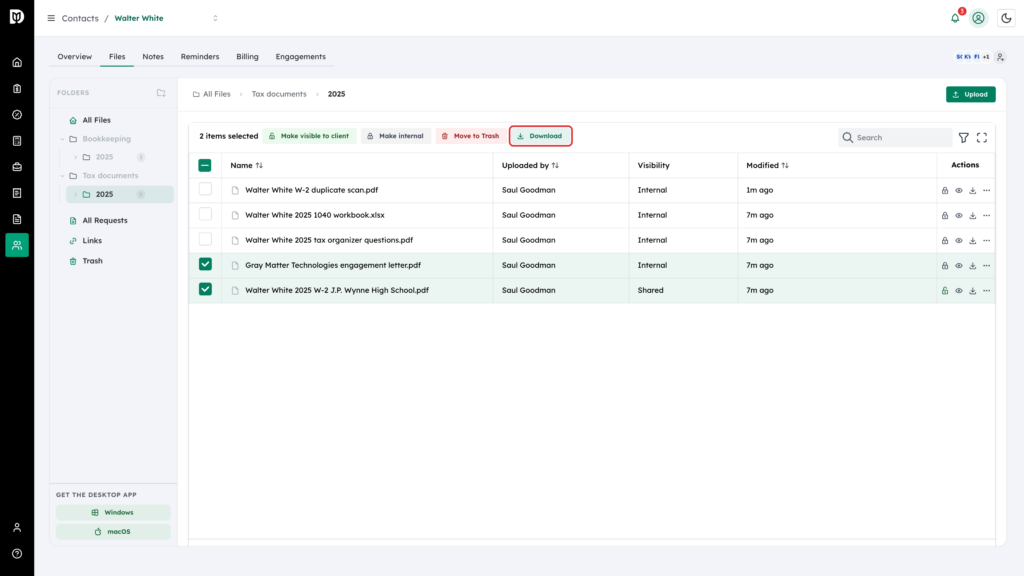1024x576 pixels.
Task: Collapse the Tax documents folder chevron
Action: [x=63, y=176]
